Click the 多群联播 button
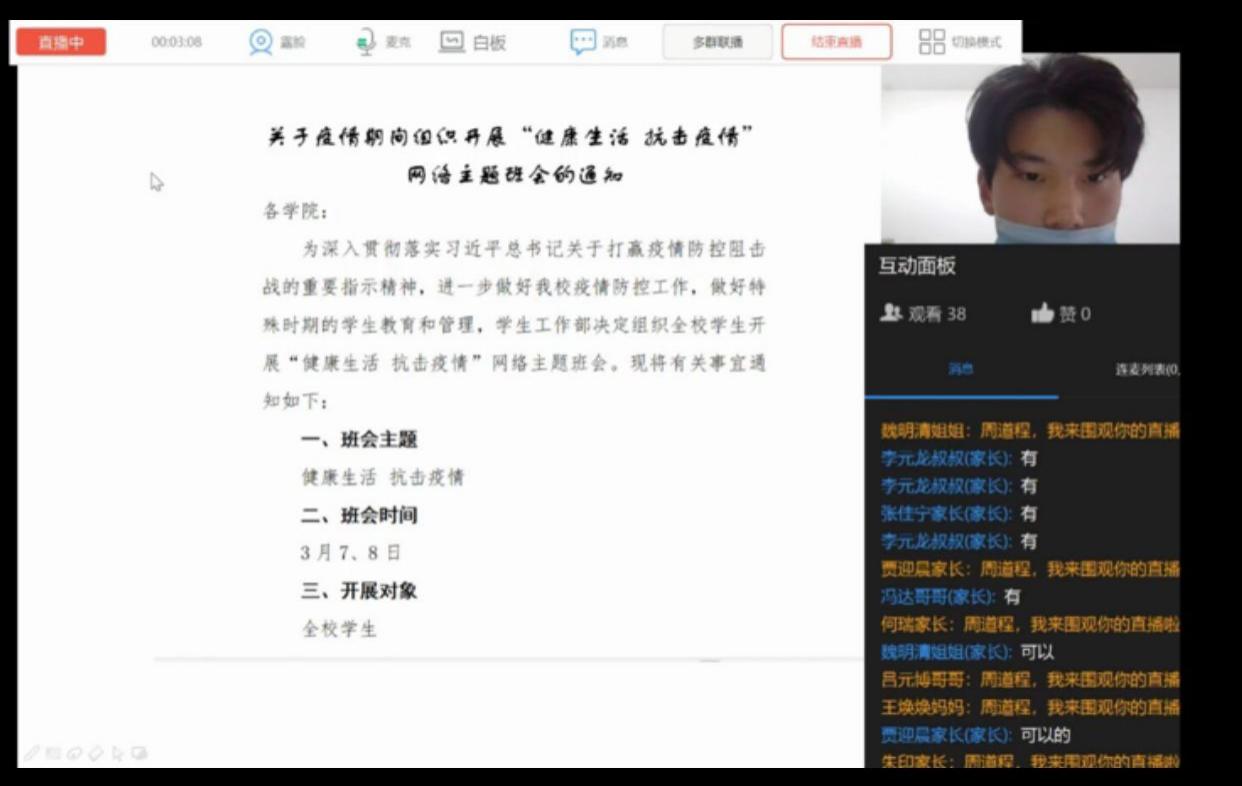Viewport: 1242px width, 786px height. [717, 42]
